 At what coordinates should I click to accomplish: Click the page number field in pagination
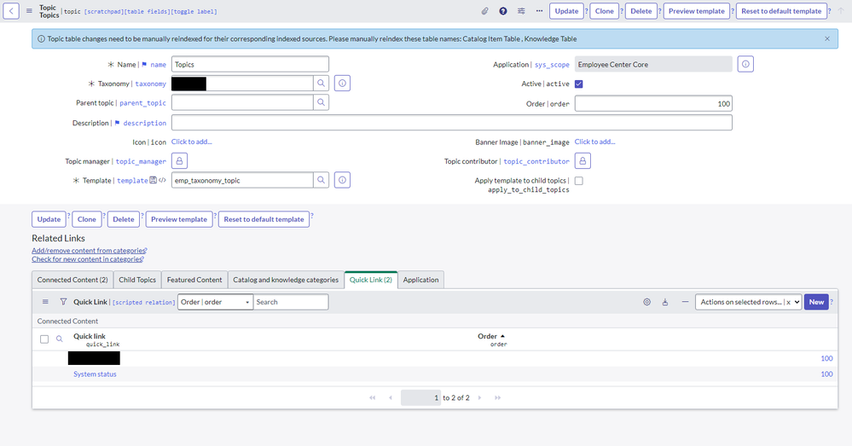pyautogui.click(x=421, y=398)
